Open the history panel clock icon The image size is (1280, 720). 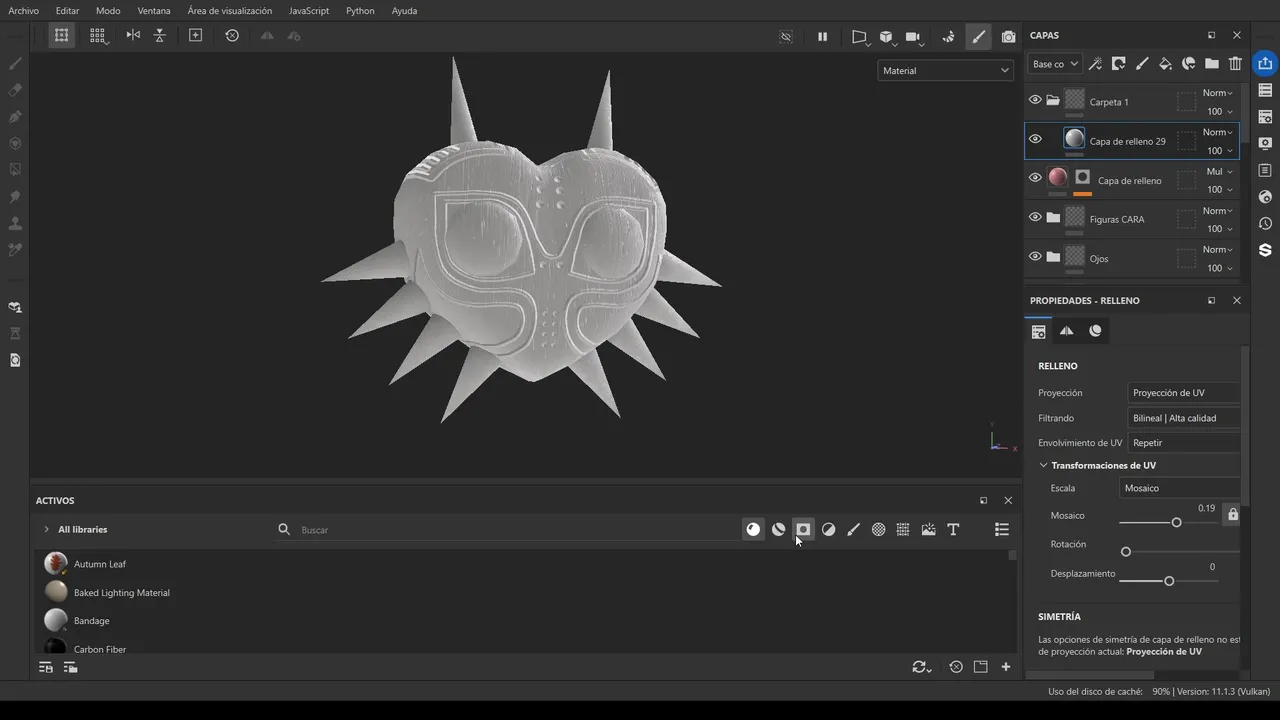pos(1265,223)
